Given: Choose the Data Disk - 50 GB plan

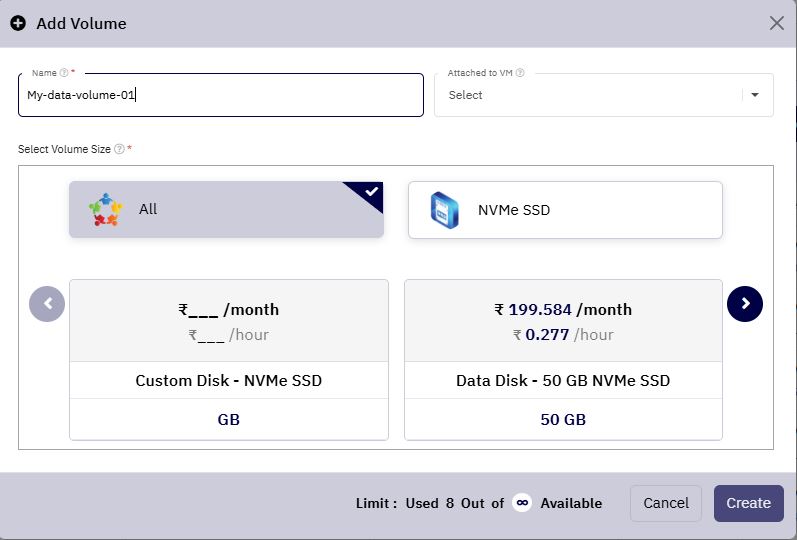Looking at the screenshot, I should pyautogui.click(x=563, y=359).
